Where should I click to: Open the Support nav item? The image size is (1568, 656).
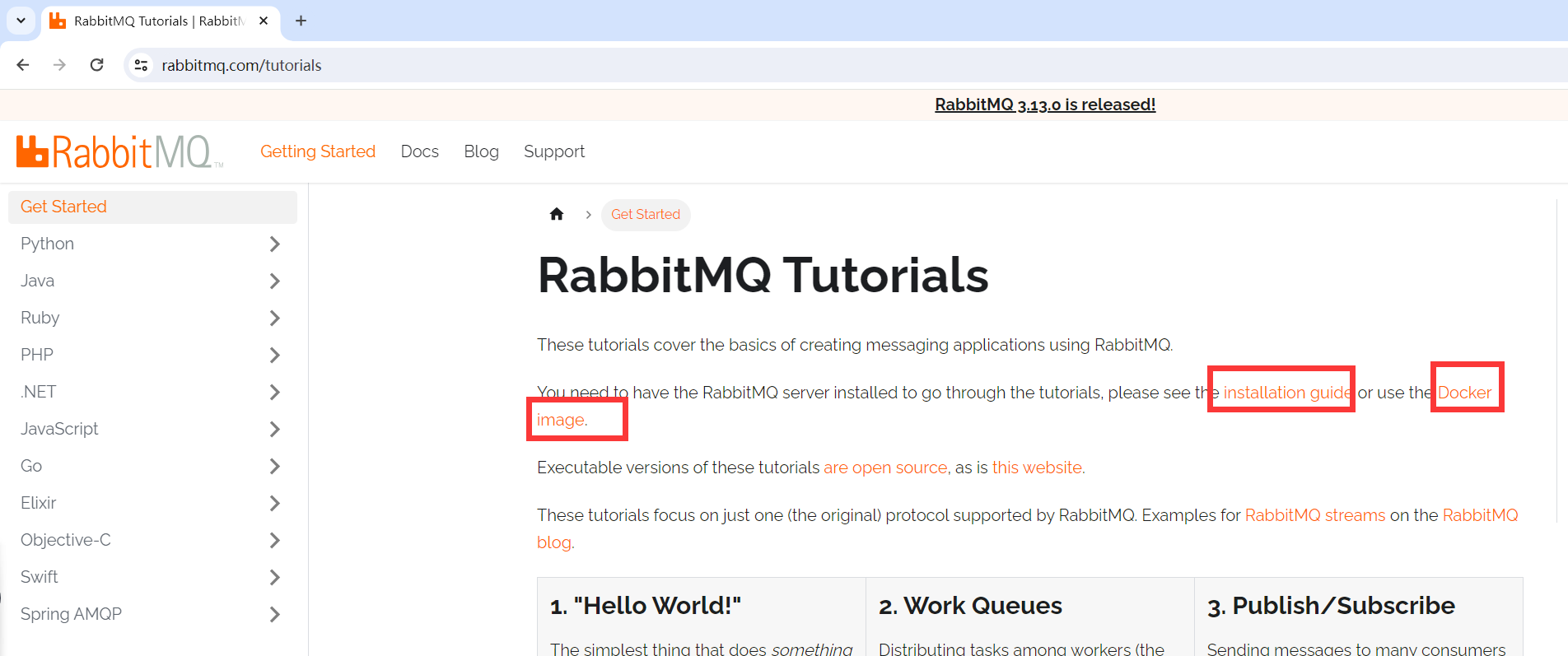(554, 151)
